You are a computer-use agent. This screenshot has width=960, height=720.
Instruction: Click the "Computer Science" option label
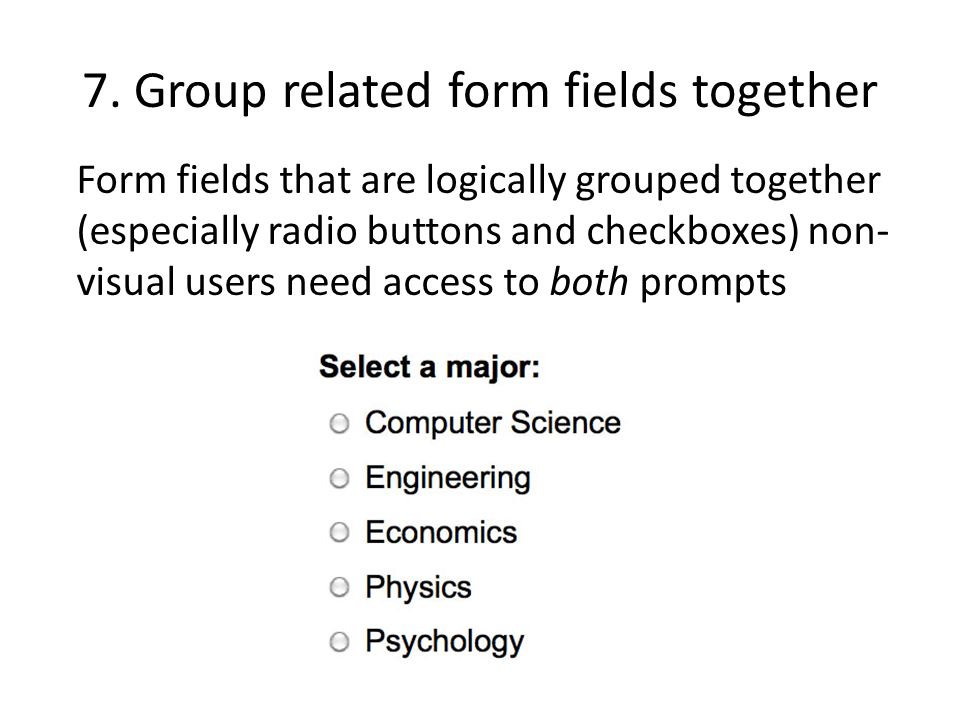pyautogui.click(x=493, y=422)
